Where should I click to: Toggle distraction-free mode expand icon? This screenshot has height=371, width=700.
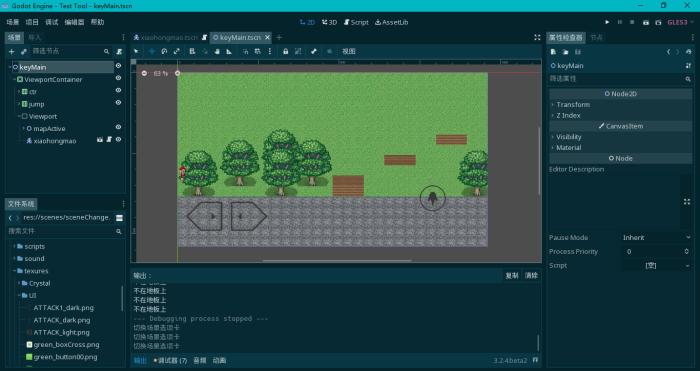point(537,38)
